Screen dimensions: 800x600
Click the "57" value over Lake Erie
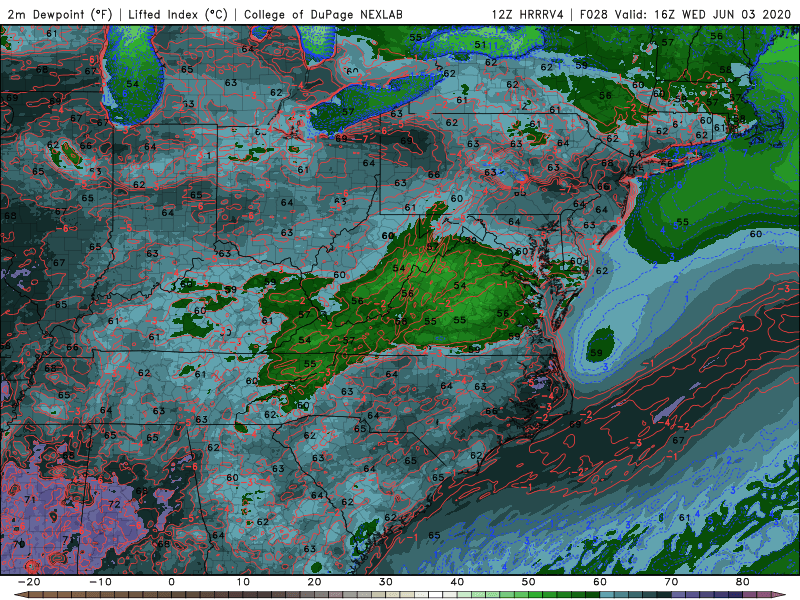[x=348, y=112]
